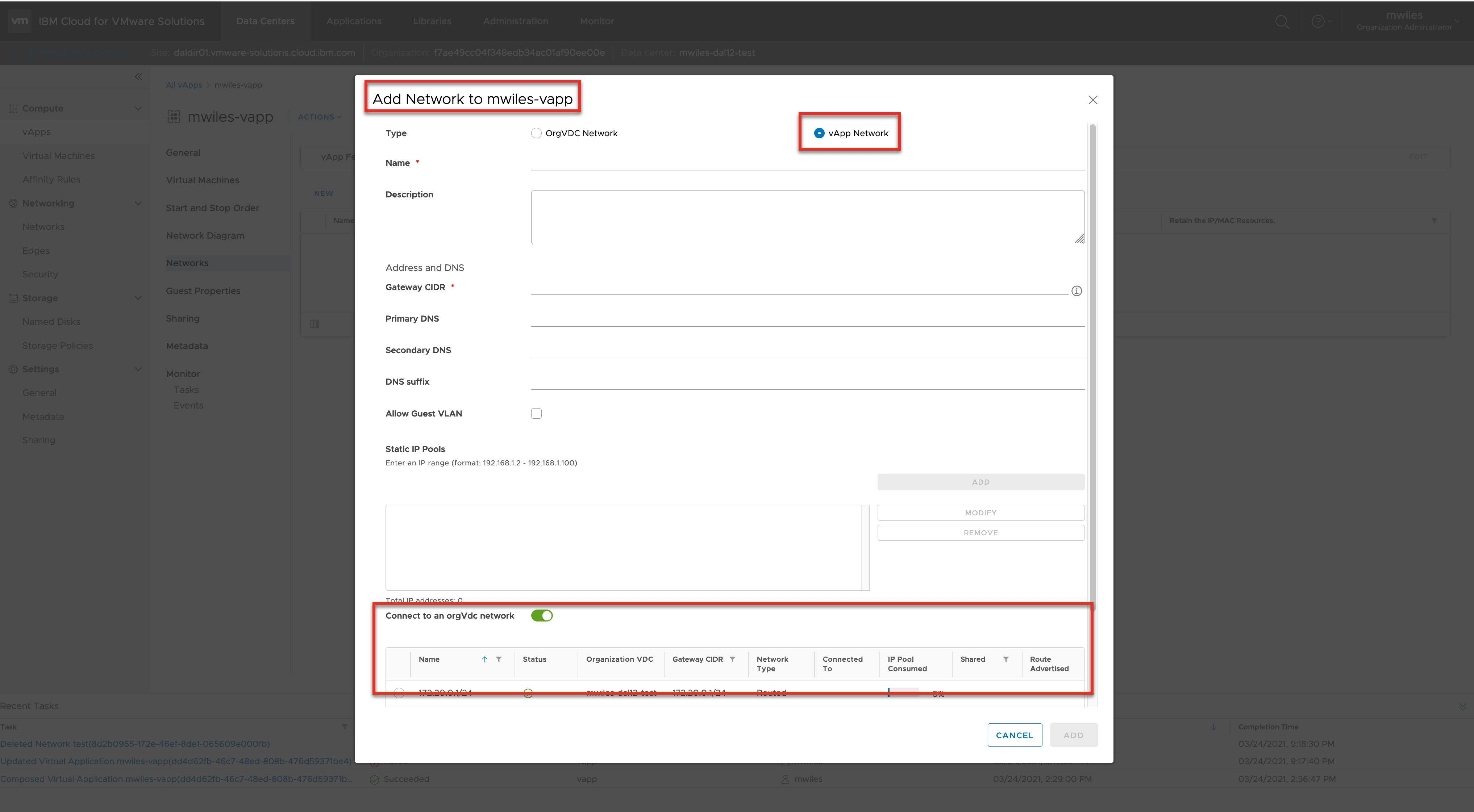The height and width of the screenshot is (812, 1474).
Task: Click the CANCEL button
Action: coord(1014,735)
